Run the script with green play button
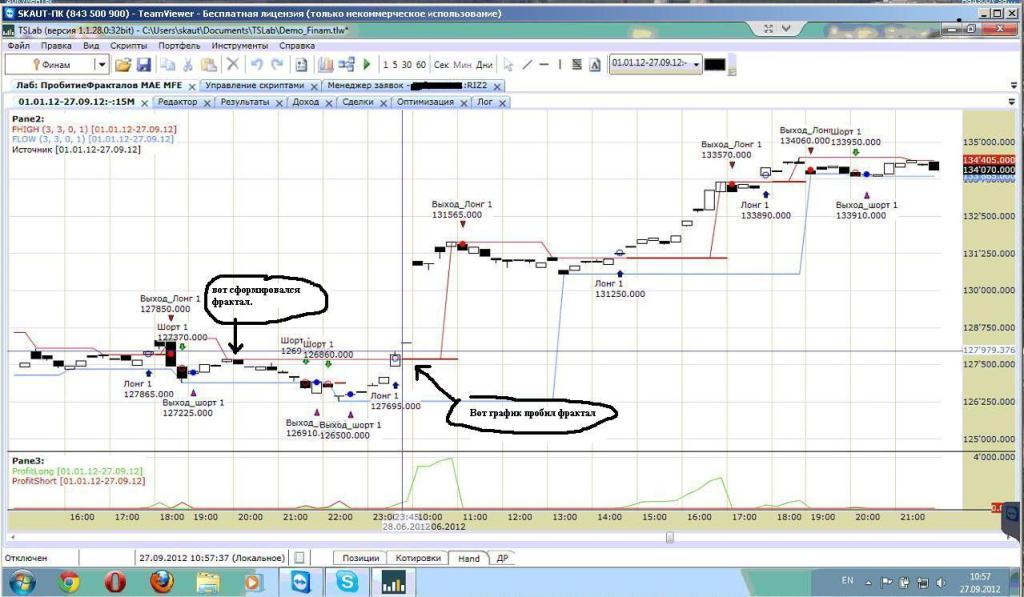Viewport: 1024px width, 597px height. coord(367,64)
